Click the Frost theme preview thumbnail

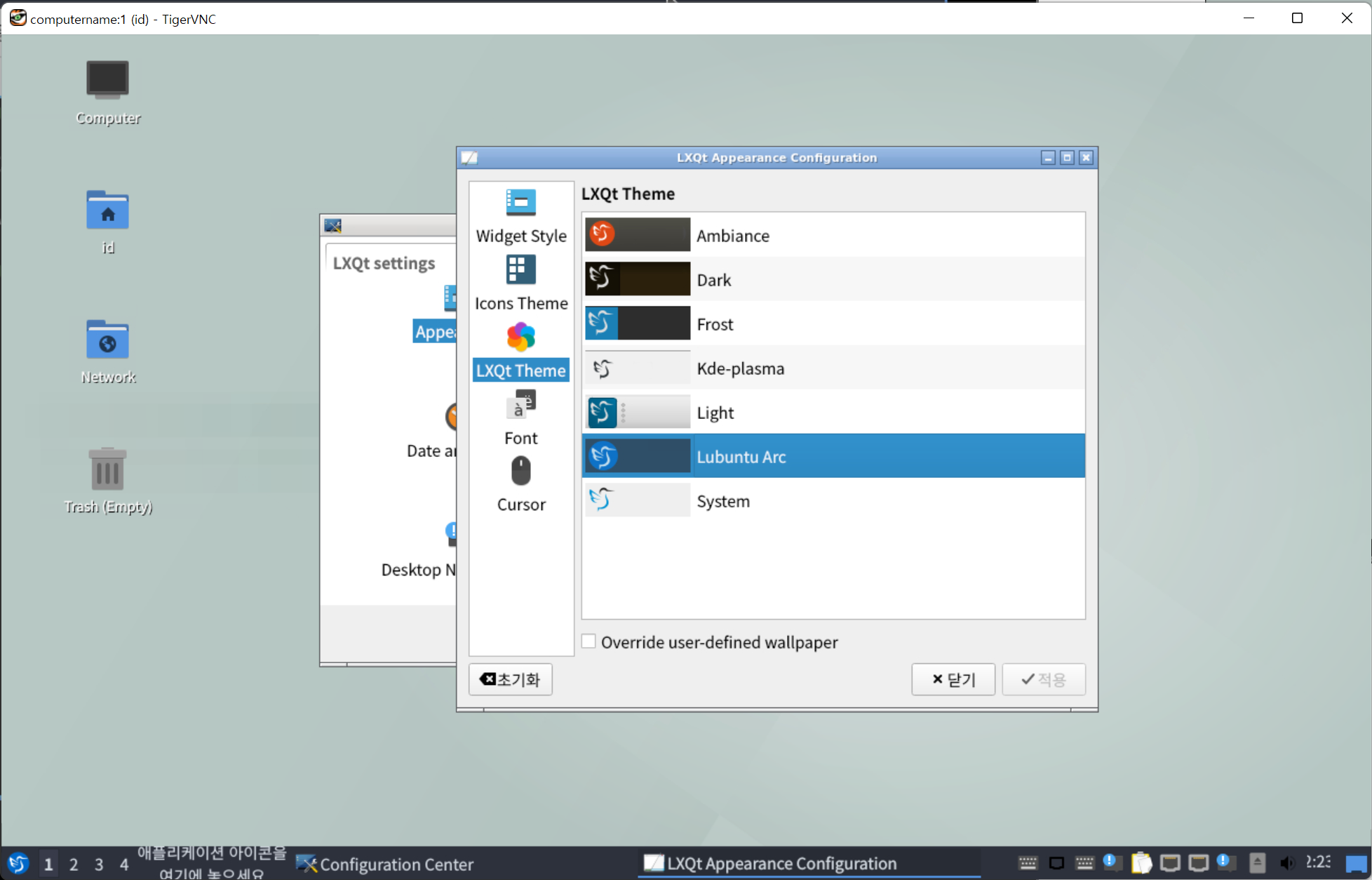638,323
